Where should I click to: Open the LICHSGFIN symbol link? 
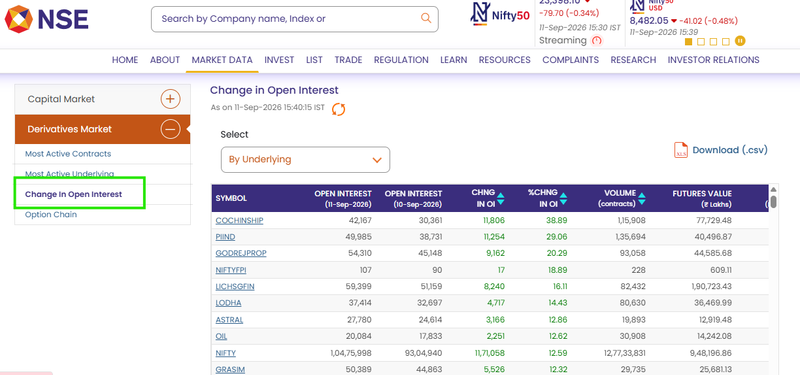(x=235, y=286)
